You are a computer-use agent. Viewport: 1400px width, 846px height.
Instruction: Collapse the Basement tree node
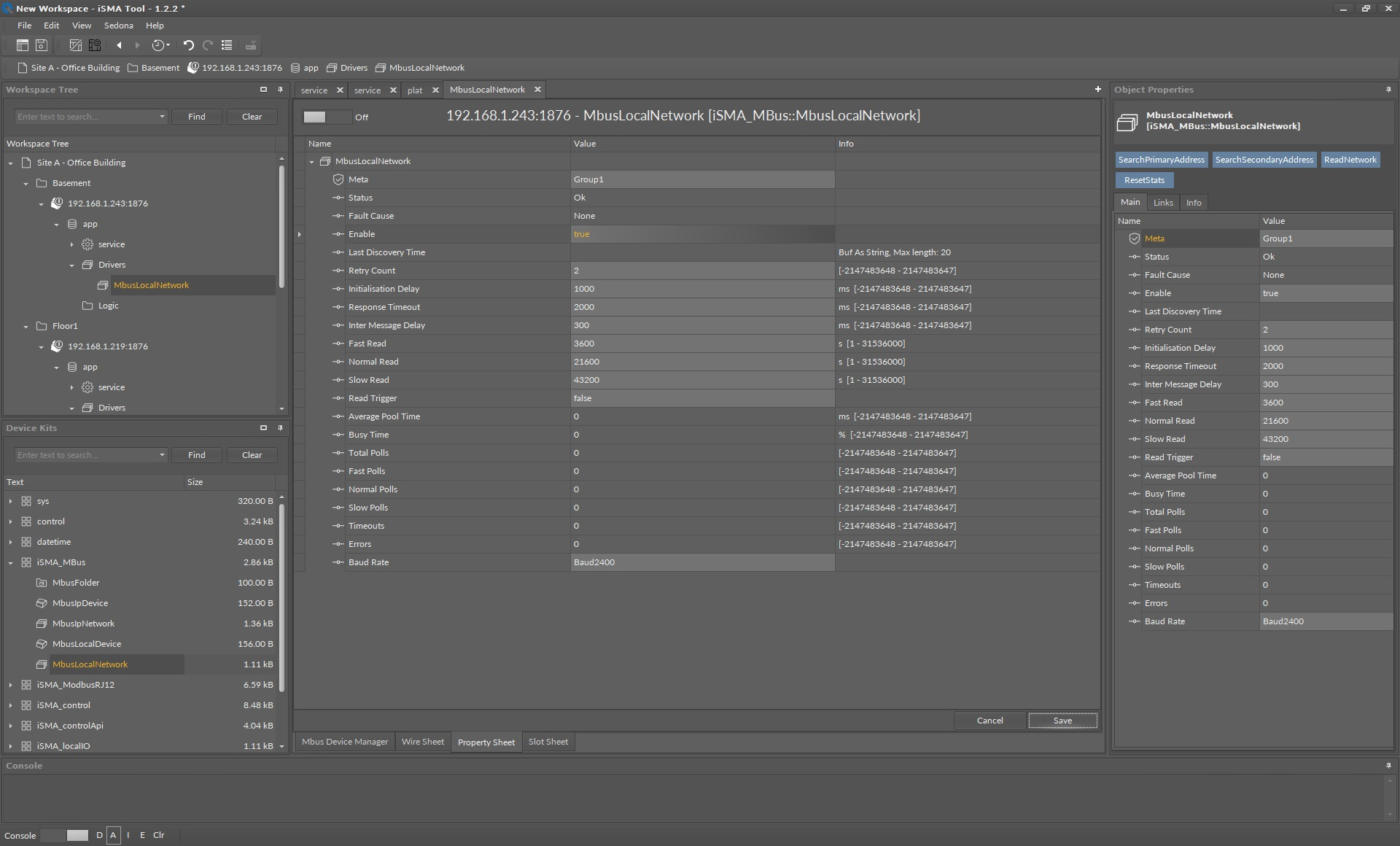[x=26, y=183]
